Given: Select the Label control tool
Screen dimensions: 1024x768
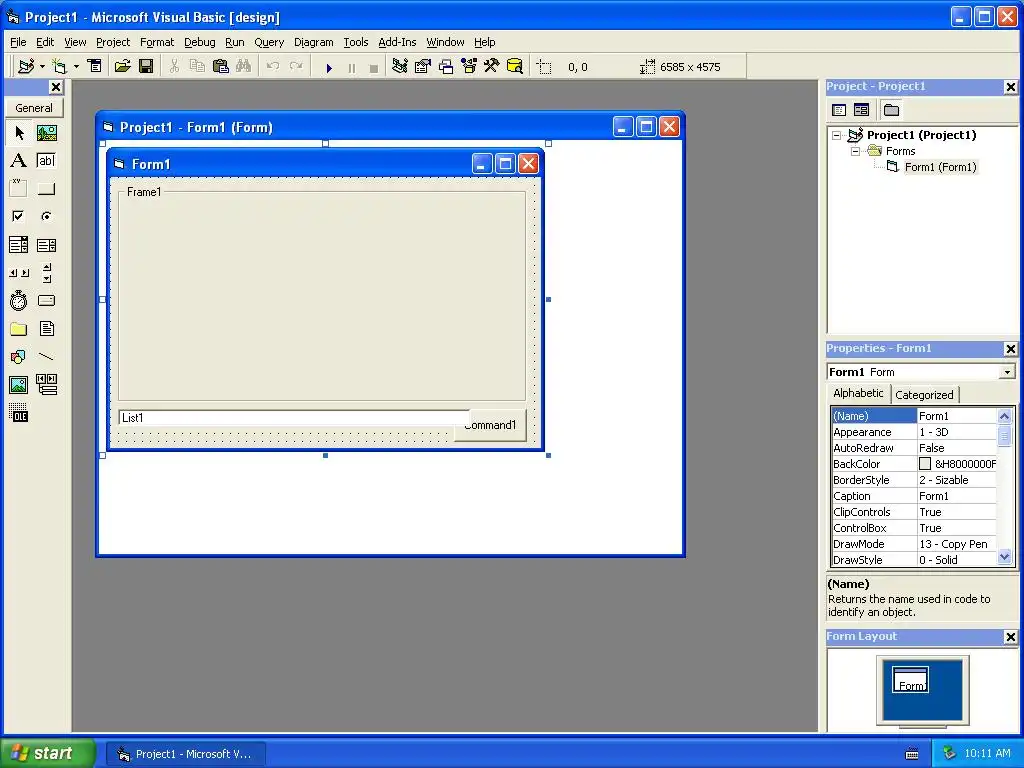Looking at the screenshot, I should pos(19,161).
